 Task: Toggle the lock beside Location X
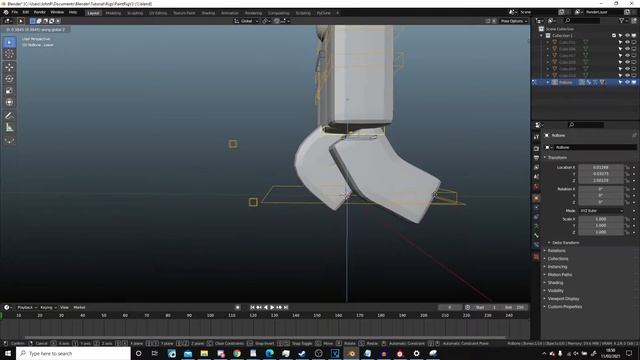pyautogui.click(x=627, y=167)
